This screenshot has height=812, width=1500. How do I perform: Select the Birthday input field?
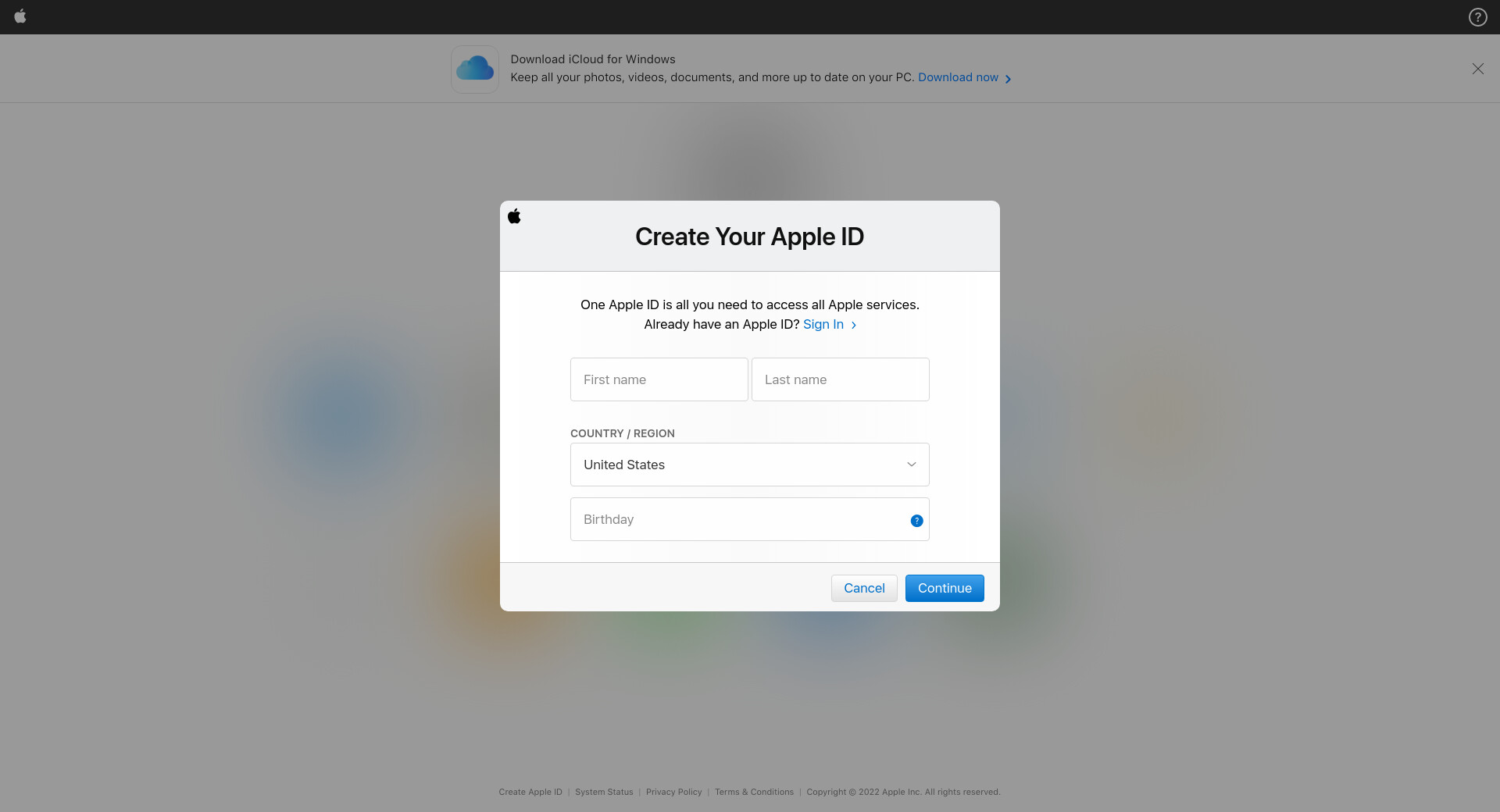pyautogui.click(x=750, y=519)
